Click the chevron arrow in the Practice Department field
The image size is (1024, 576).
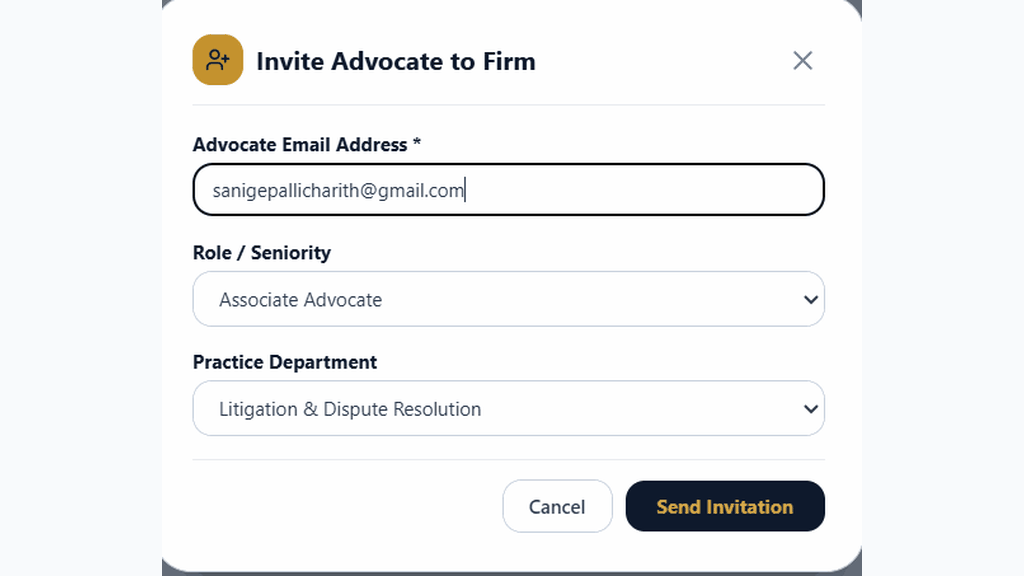point(810,409)
